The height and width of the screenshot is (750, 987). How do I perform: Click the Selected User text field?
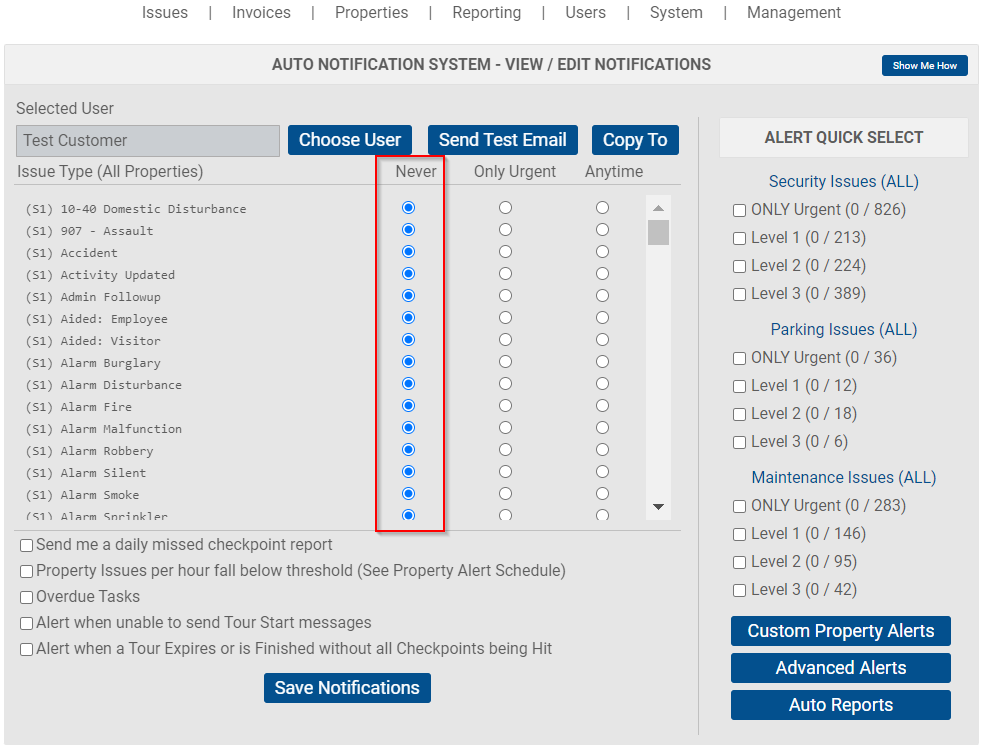(x=148, y=140)
